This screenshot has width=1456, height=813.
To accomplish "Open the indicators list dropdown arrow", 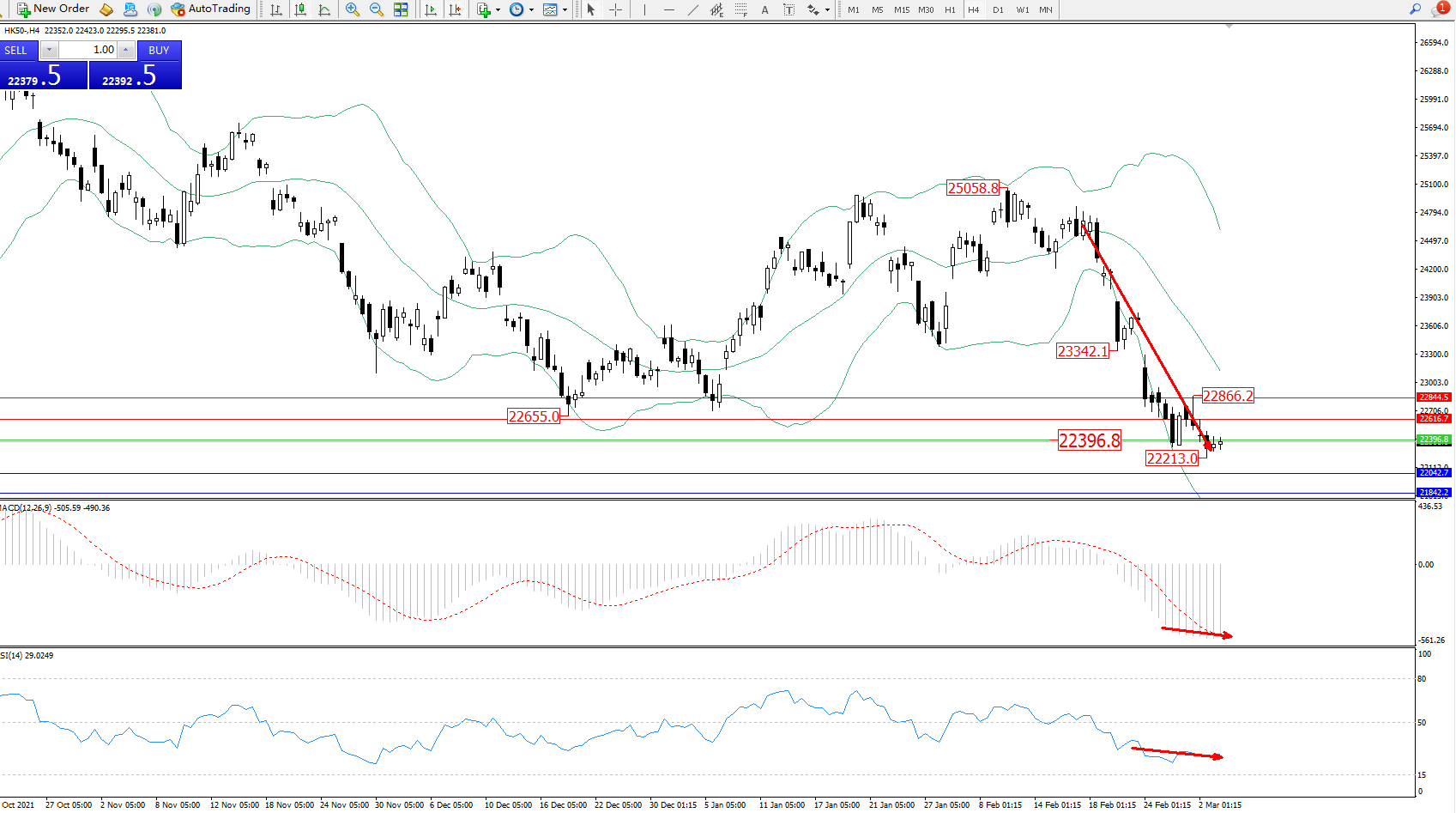I will [x=498, y=10].
